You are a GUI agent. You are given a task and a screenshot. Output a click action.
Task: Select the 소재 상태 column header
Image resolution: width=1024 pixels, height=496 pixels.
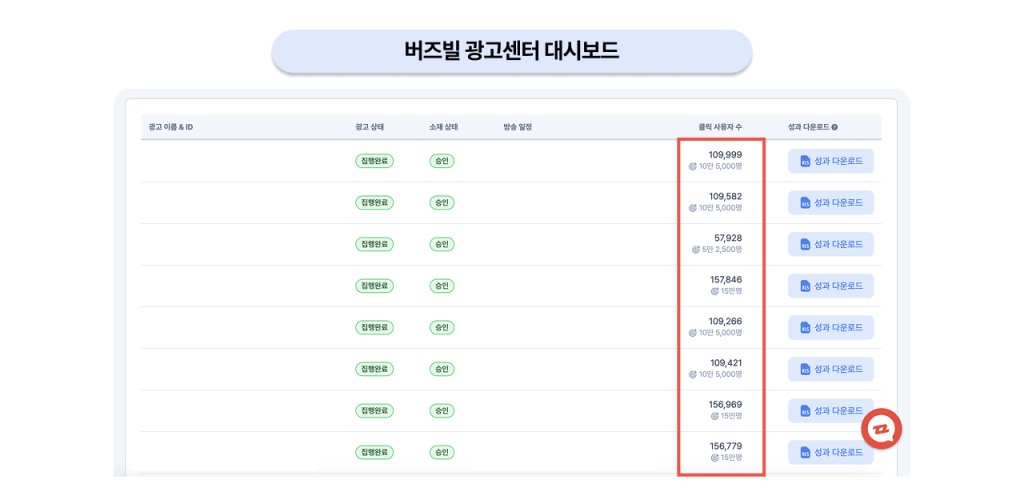click(x=439, y=127)
